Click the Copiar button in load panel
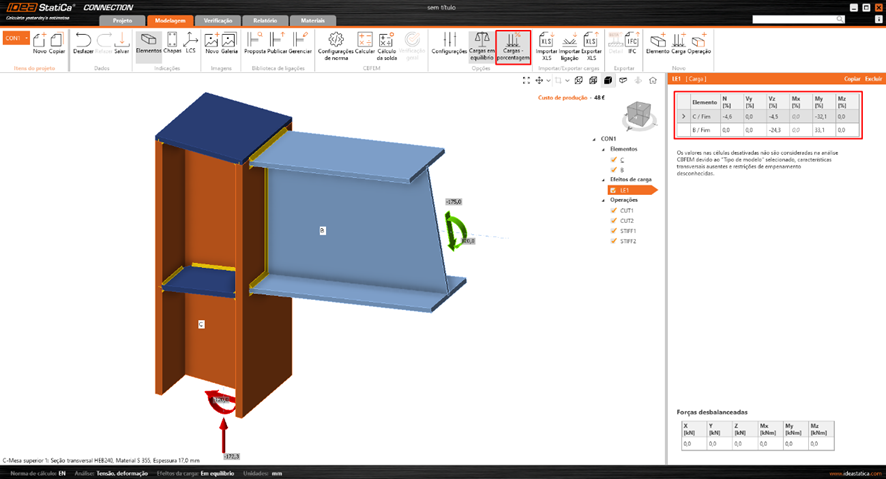The height and width of the screenshot is (479, 886). coord(851,78)
